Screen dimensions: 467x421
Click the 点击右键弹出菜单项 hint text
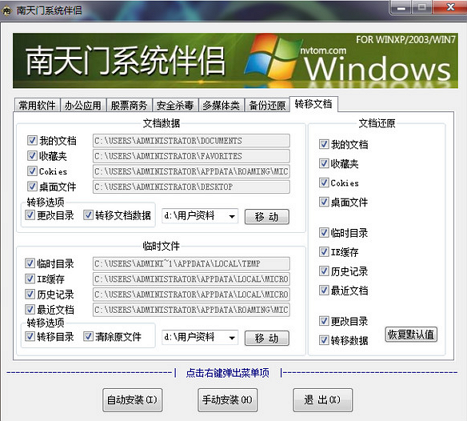tap(228, 373)
